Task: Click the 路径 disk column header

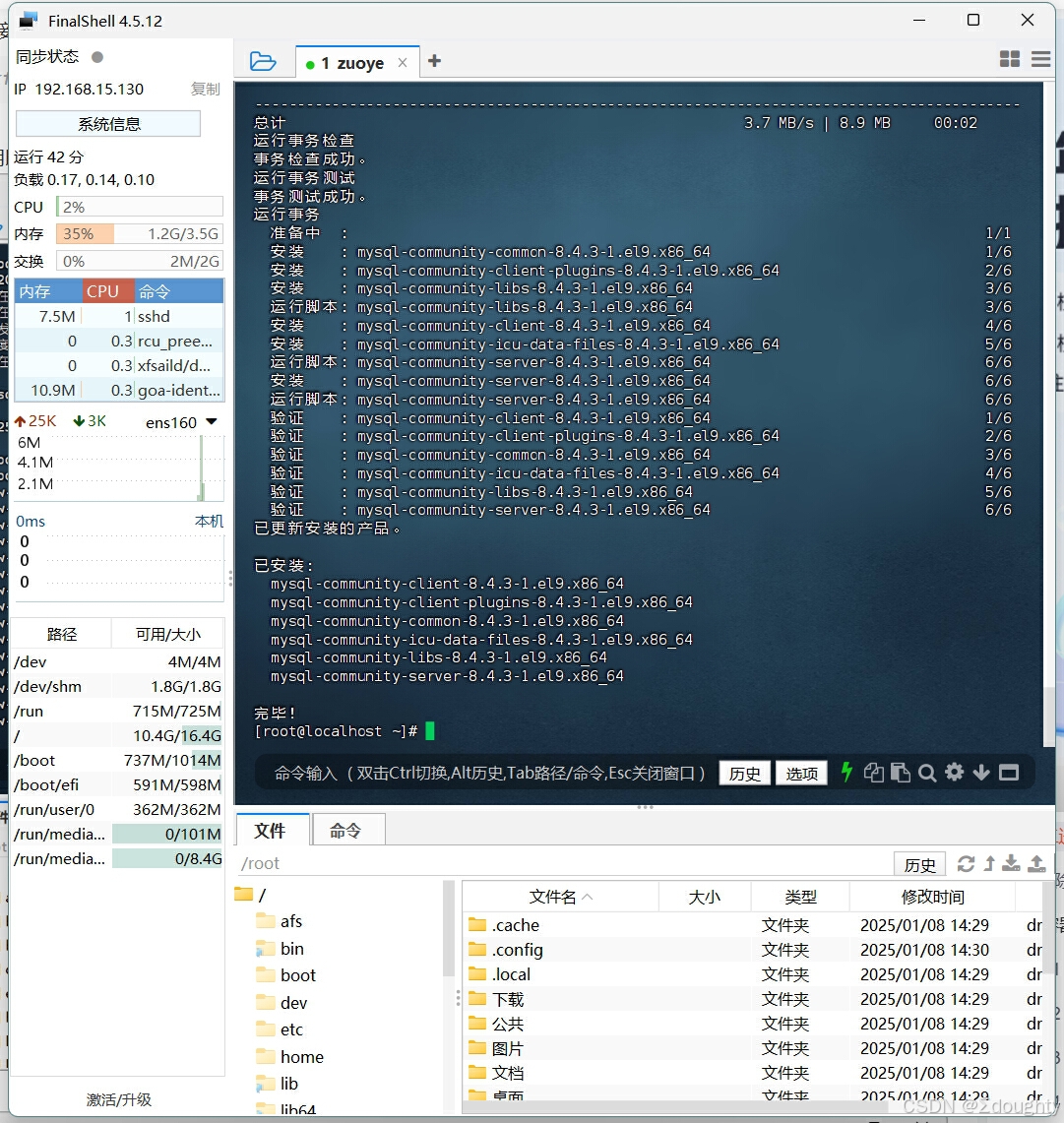Action: pos(62,635)
